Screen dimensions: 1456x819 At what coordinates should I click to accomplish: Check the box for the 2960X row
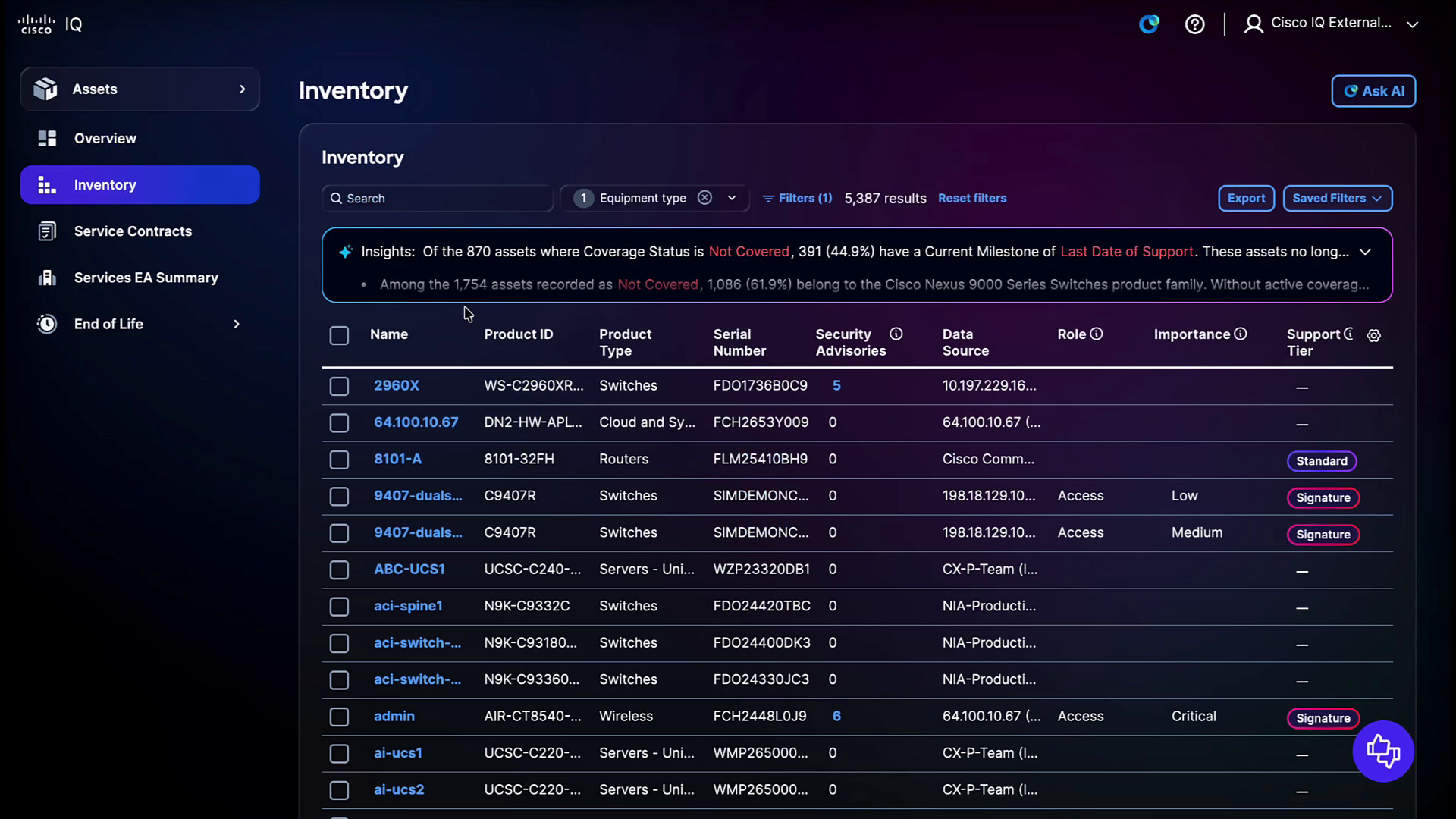point(339,386)
